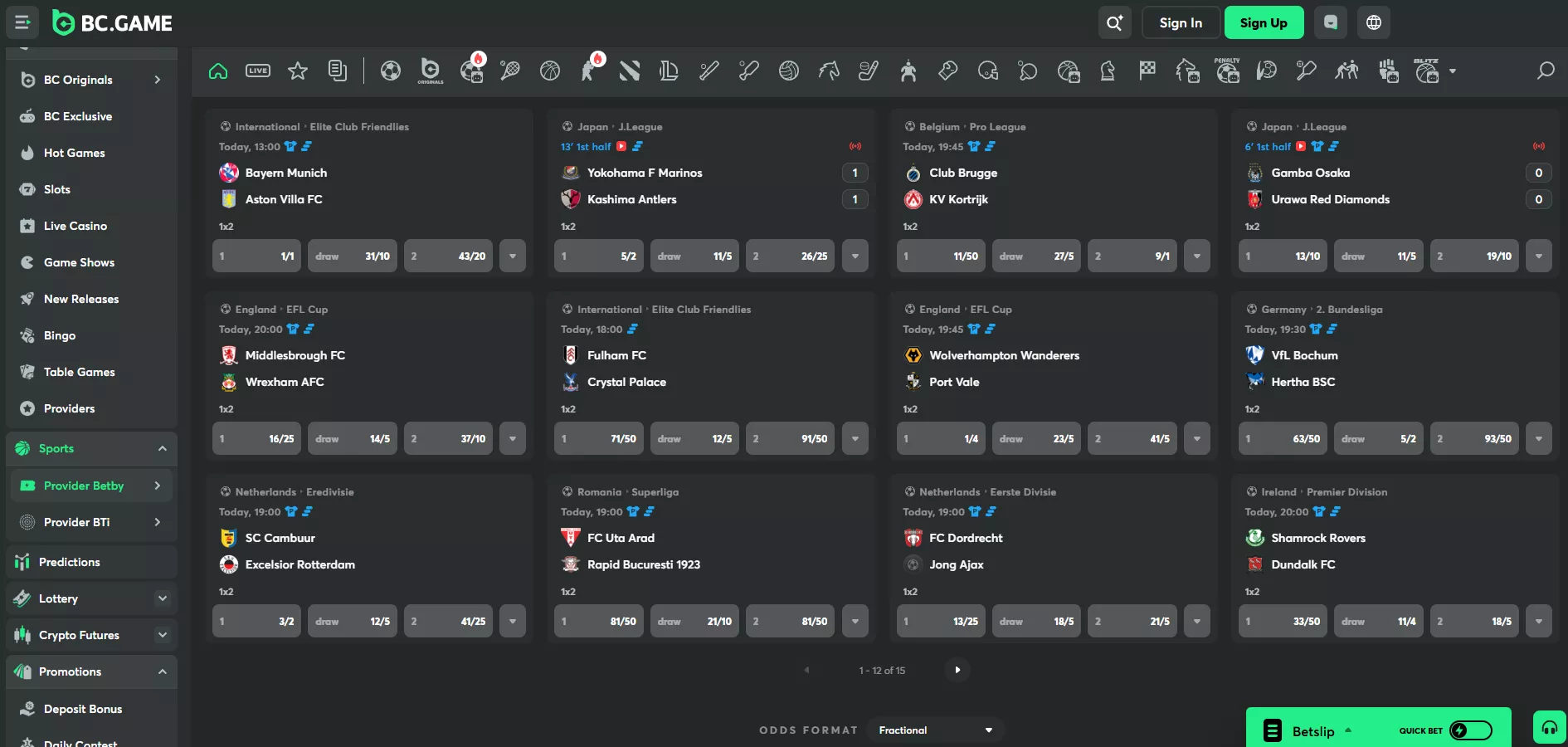
Task: Select the Cricket bat icon
Action: point(749,71)
